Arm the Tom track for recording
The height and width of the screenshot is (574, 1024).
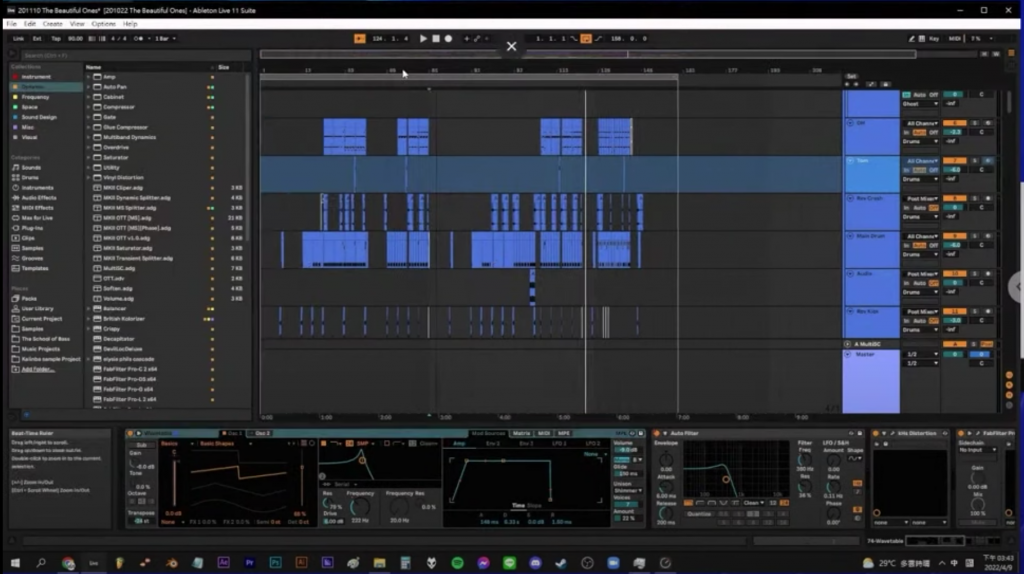[x=987, y=161]
